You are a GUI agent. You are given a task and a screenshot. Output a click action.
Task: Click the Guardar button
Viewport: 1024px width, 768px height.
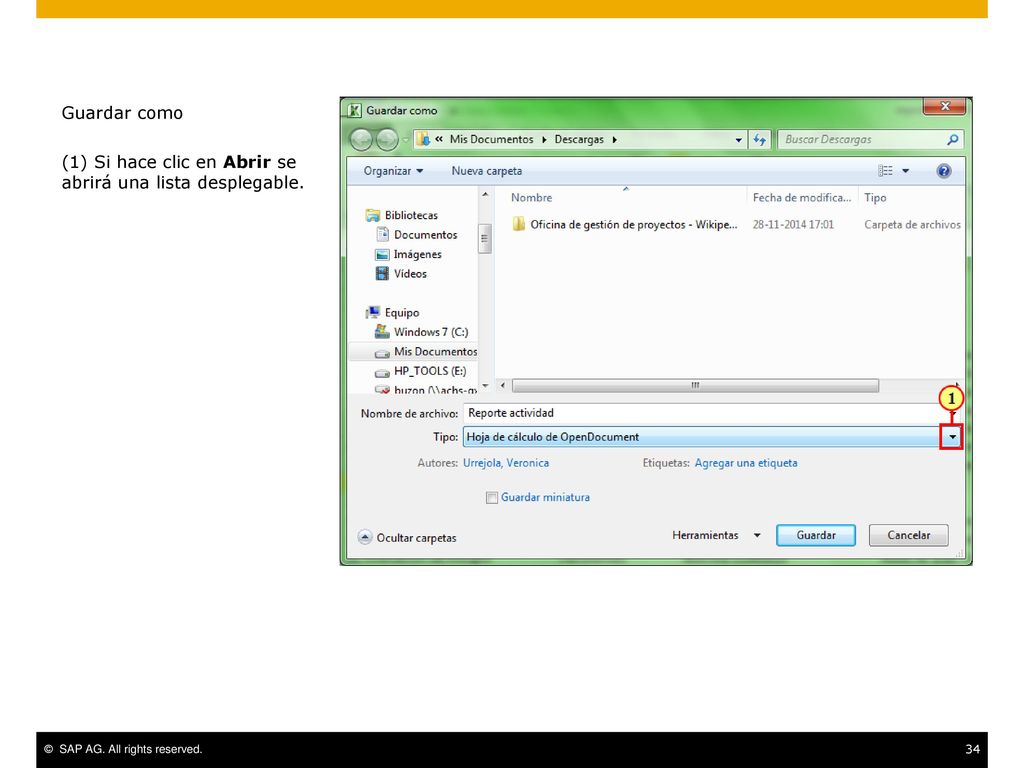816,536
